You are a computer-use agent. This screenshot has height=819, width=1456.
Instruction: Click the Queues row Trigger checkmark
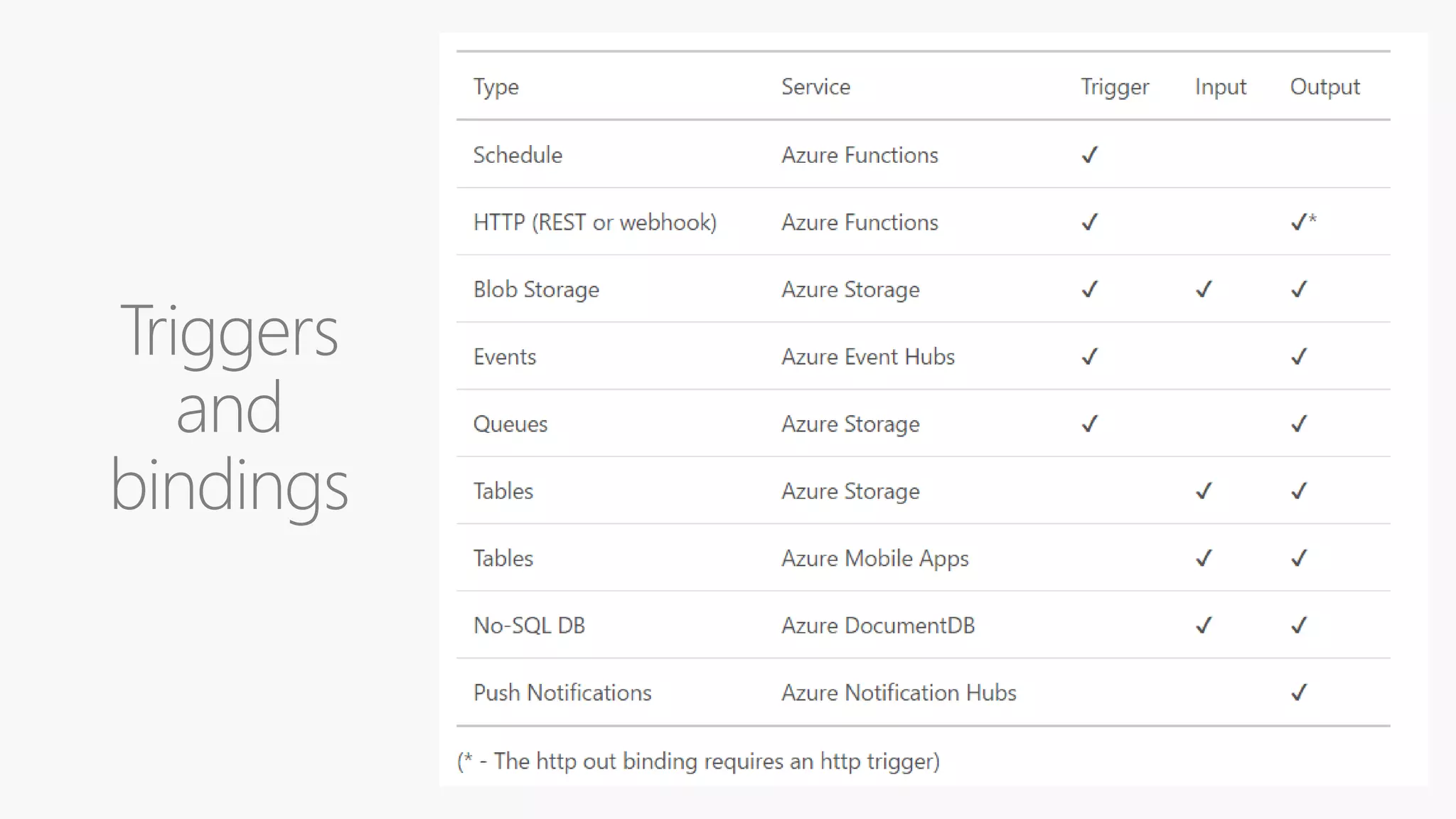(x=1090, y=424)
